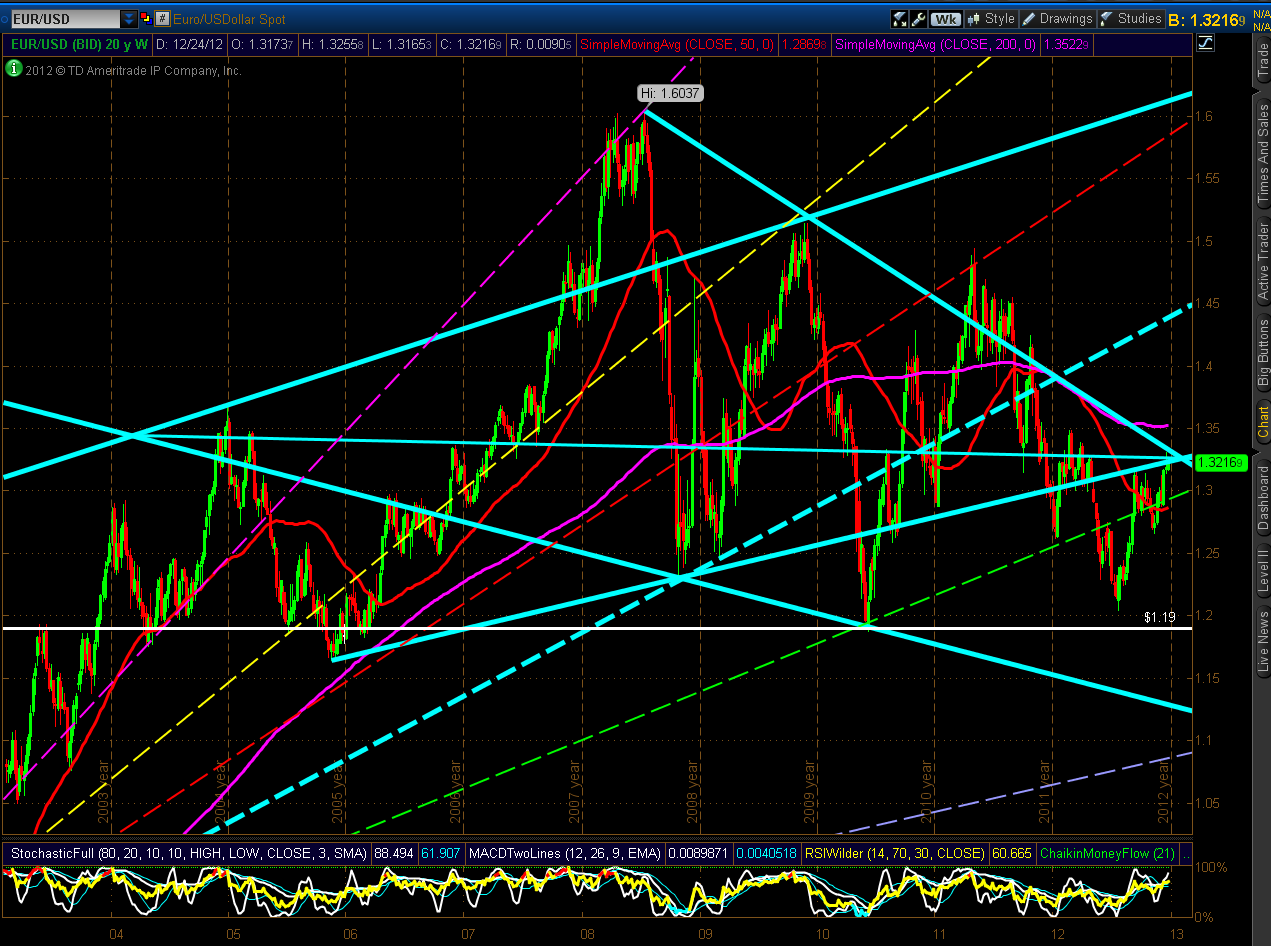This screenshot has width=1271, height=946.
Task: Click the 2012 TD Ameritrade copyright text
Action: 134,70
